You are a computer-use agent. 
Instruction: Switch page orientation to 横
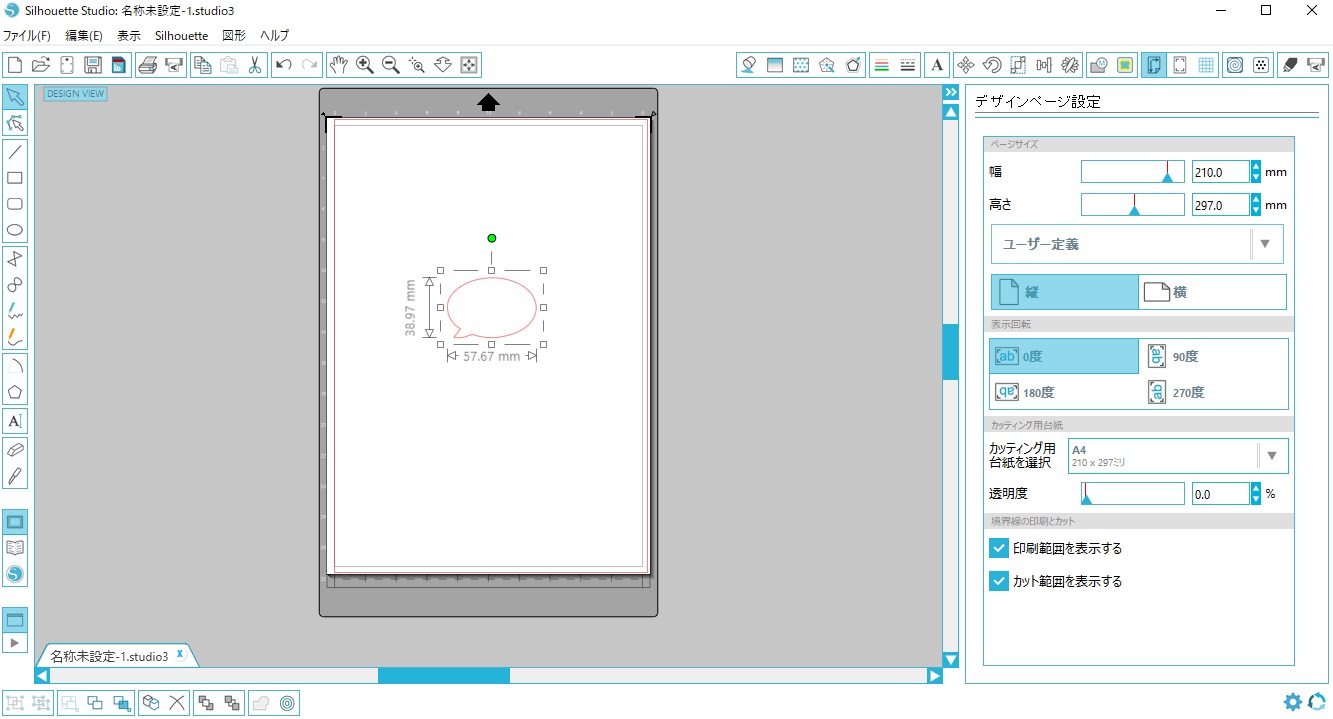point(1212,292)
